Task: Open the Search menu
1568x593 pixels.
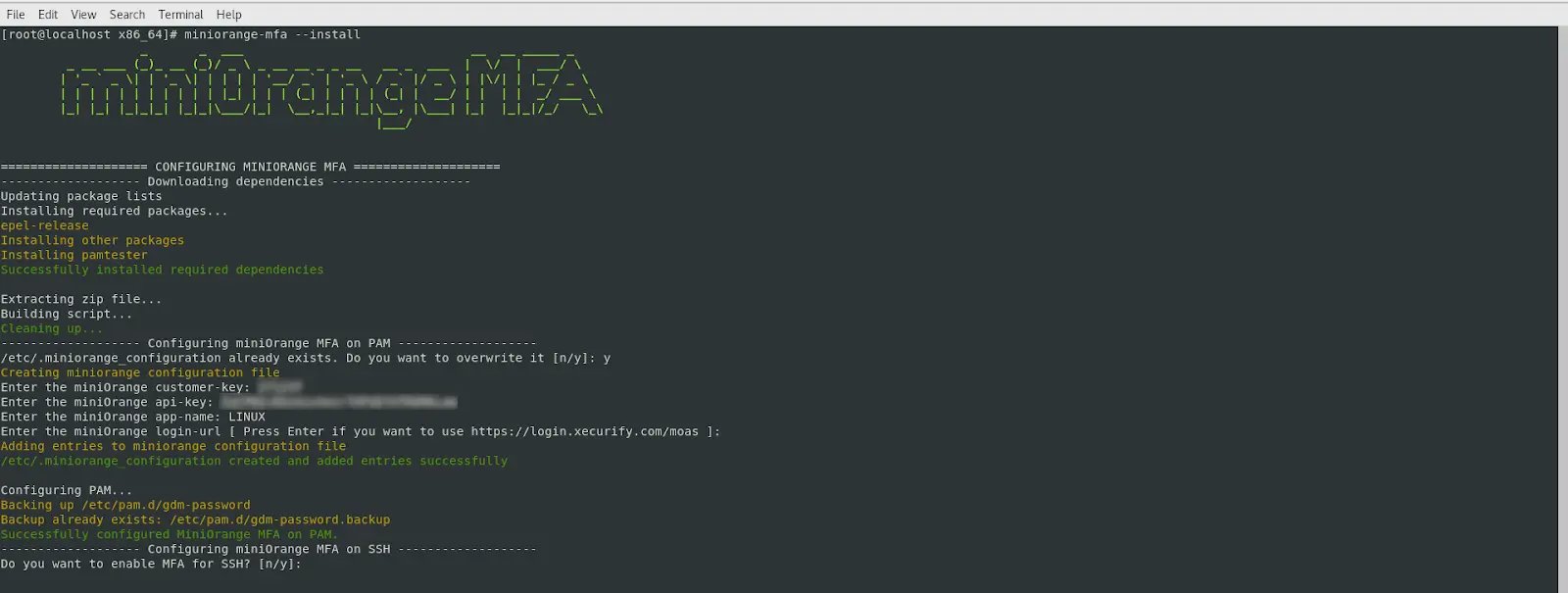Action: (x=126, y=15)
